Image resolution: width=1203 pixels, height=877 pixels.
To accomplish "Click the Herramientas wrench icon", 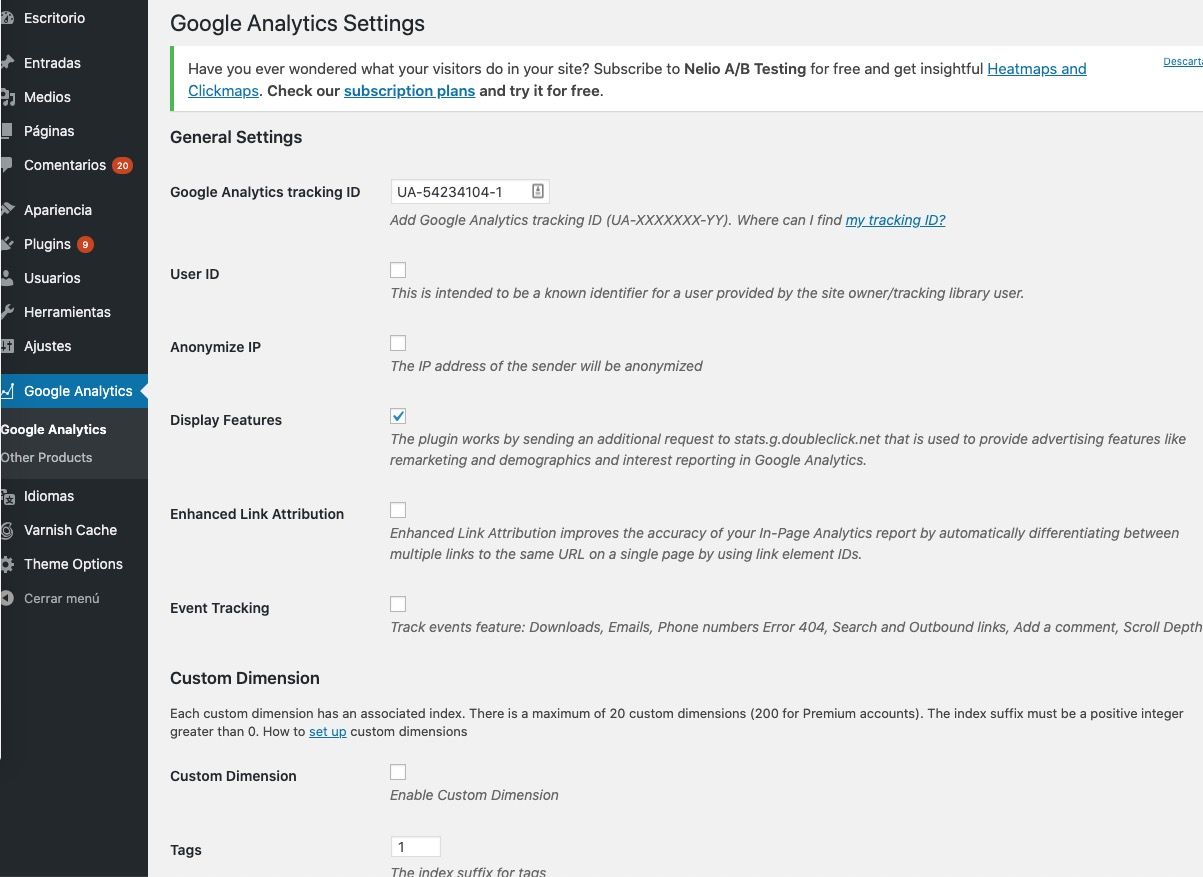I will coord(6,312).
